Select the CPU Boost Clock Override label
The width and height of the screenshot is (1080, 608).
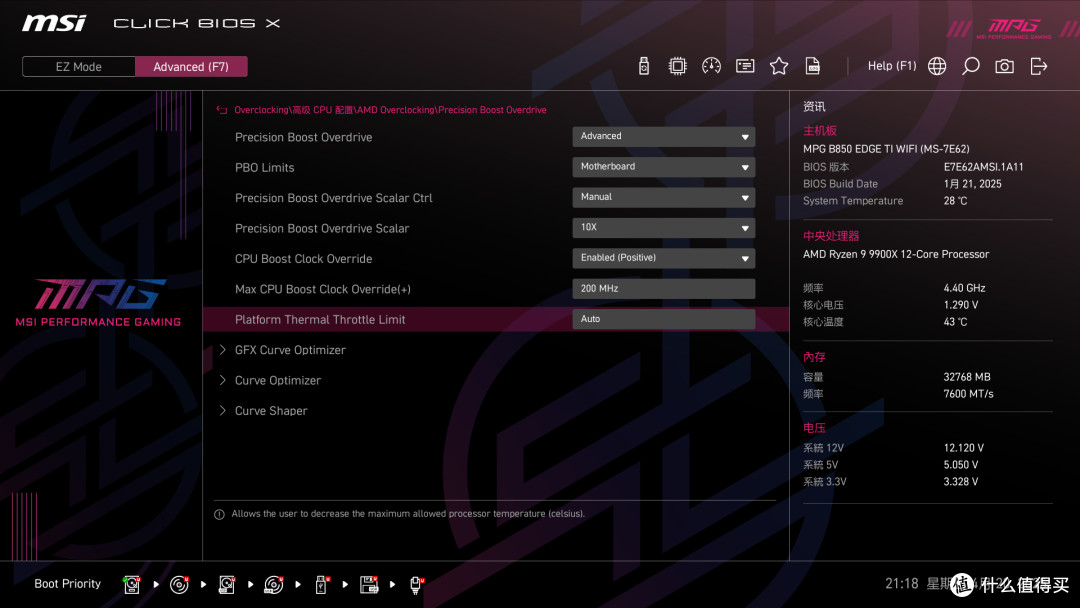point(303,259)
